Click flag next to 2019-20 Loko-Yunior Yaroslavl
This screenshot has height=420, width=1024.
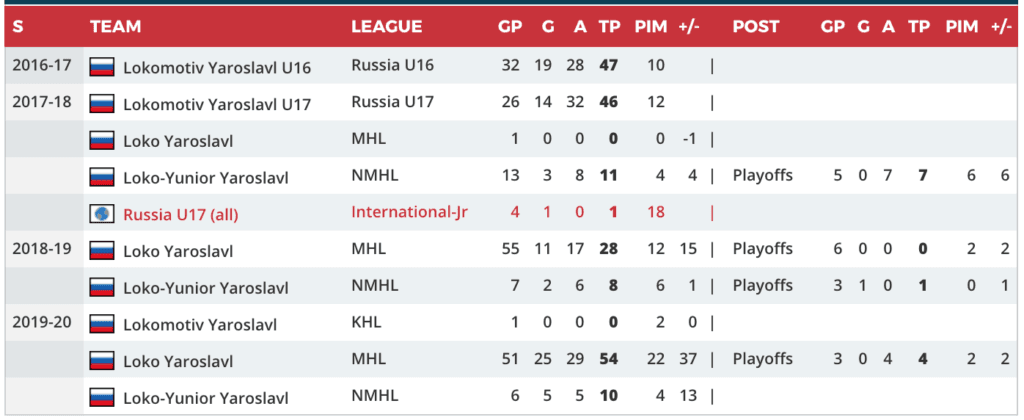[x=102, y=397]
